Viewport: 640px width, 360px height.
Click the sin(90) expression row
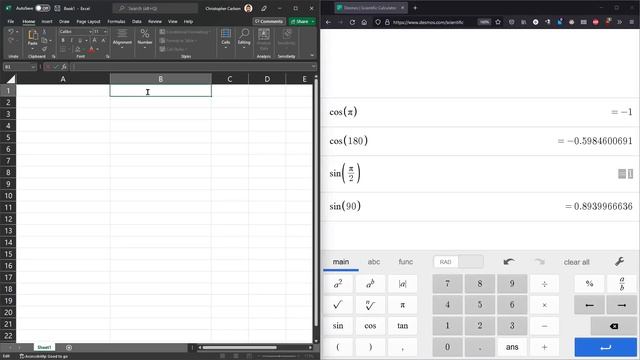coord(480,206)
